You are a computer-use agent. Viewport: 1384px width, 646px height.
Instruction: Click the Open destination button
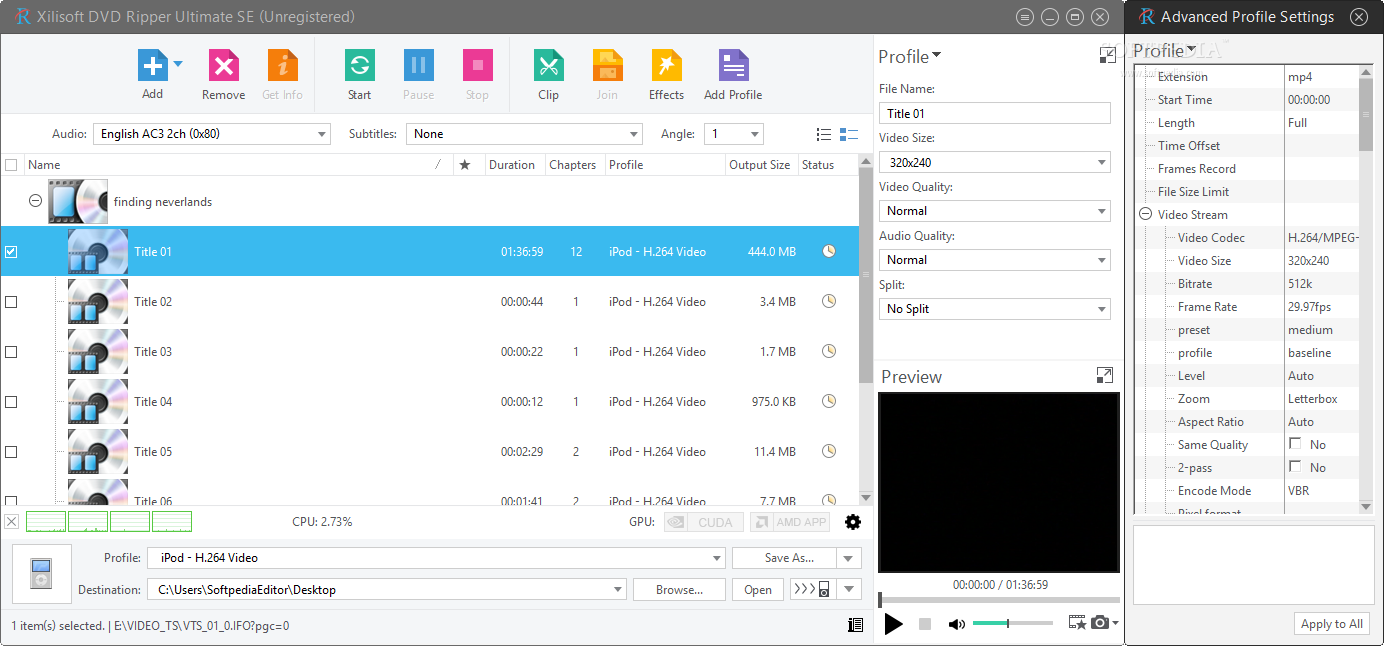(x=758, y=589)
